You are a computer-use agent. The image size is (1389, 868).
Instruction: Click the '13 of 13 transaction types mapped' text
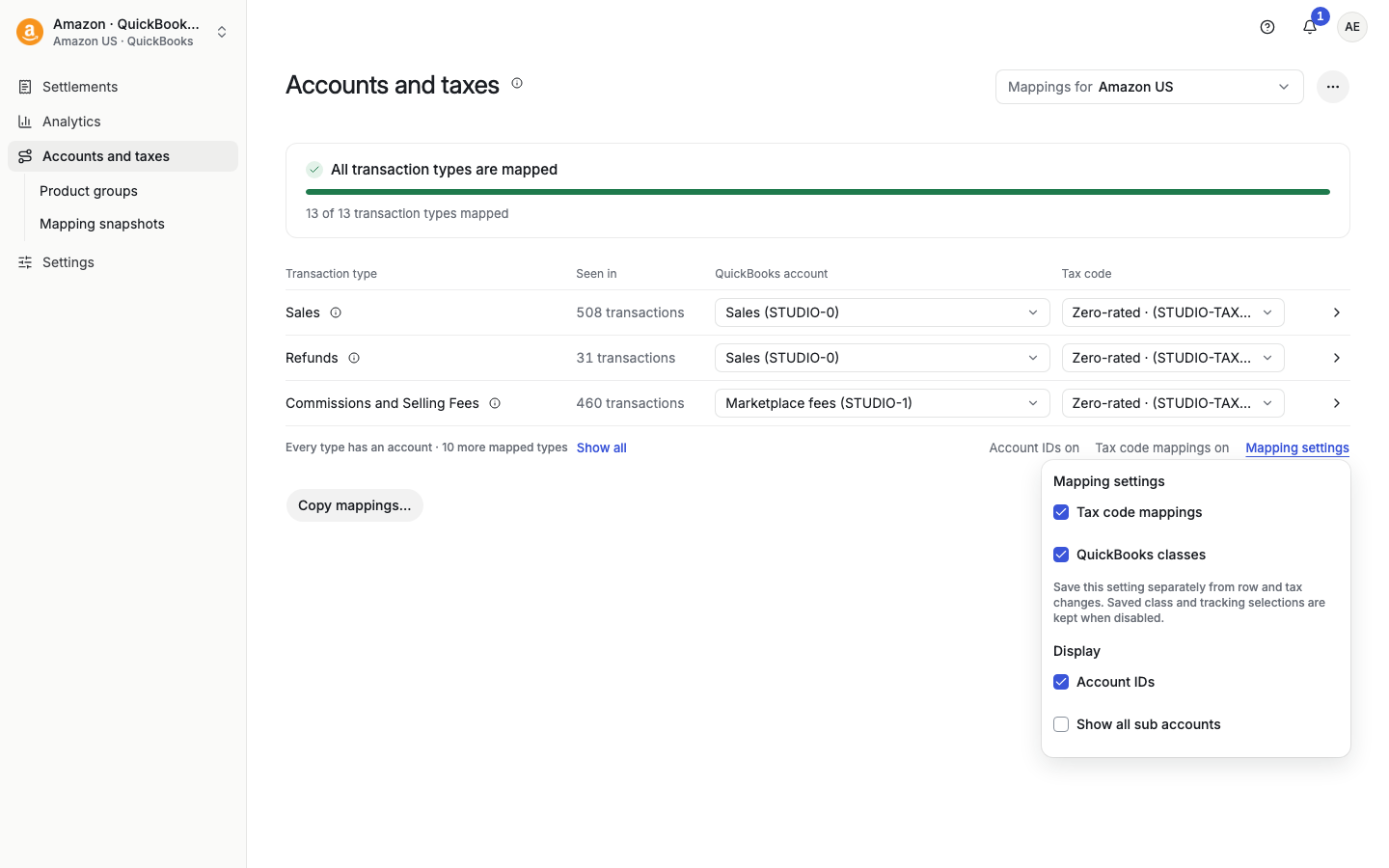point(407,213)
